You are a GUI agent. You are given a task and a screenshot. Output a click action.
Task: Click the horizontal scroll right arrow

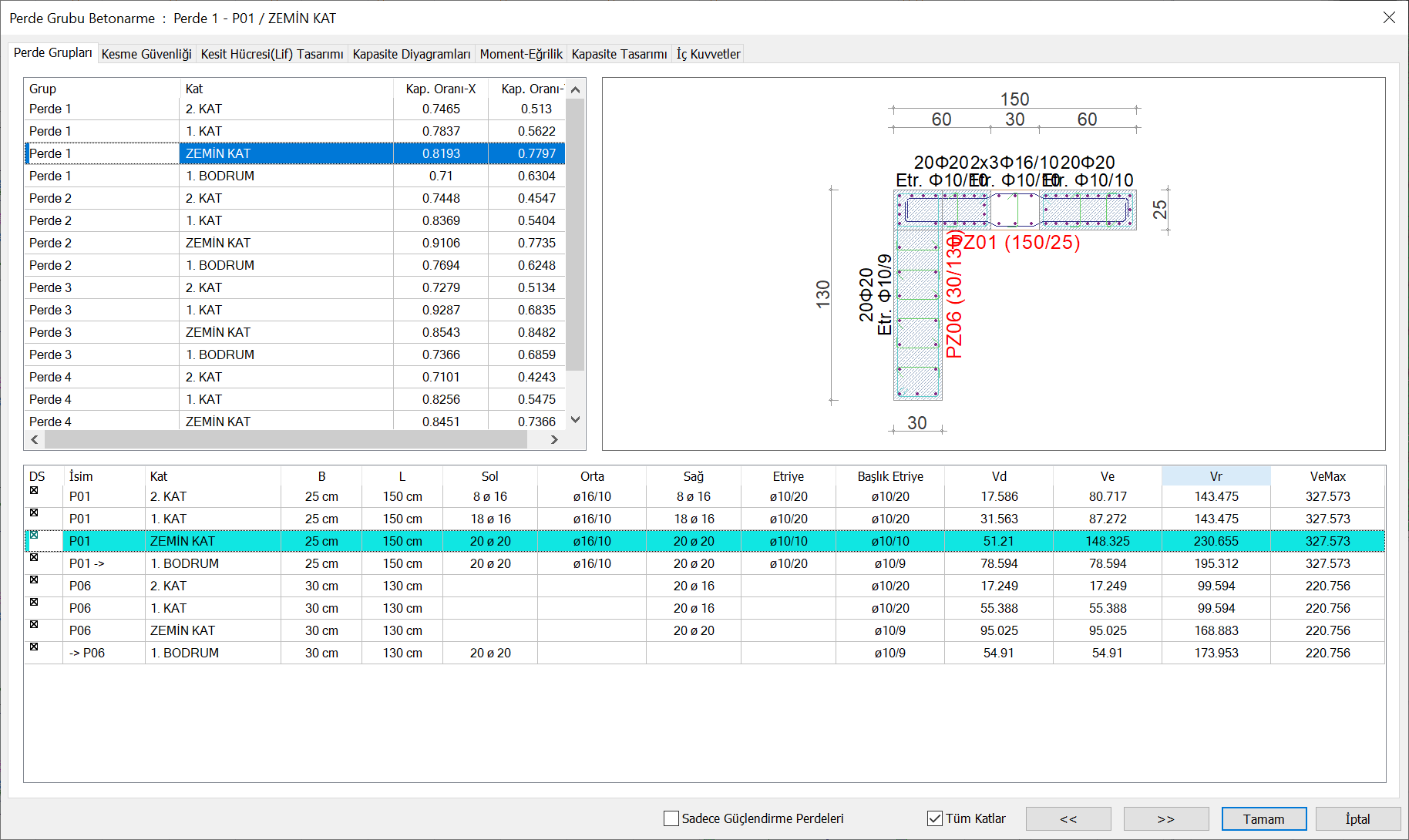click(x=554, y=439)
